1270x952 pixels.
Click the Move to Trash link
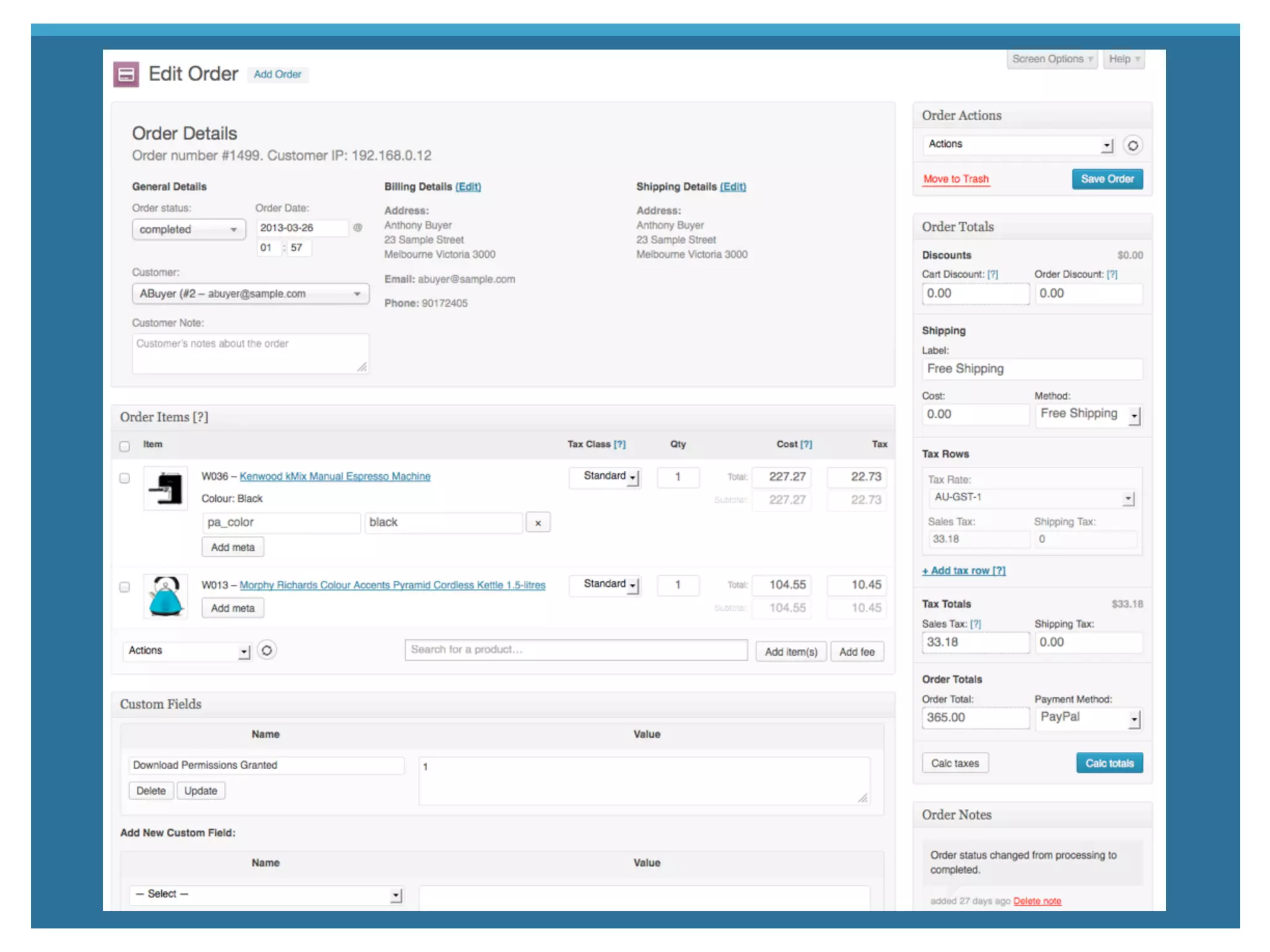pos(956,179)
